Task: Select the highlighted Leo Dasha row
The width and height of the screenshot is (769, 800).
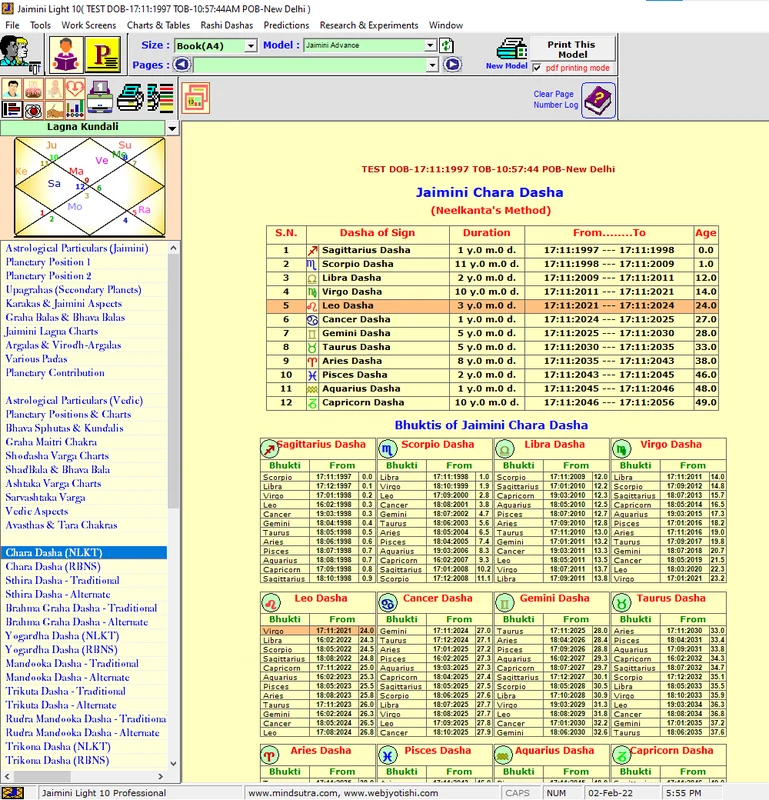Action: (x=492, y=306)
